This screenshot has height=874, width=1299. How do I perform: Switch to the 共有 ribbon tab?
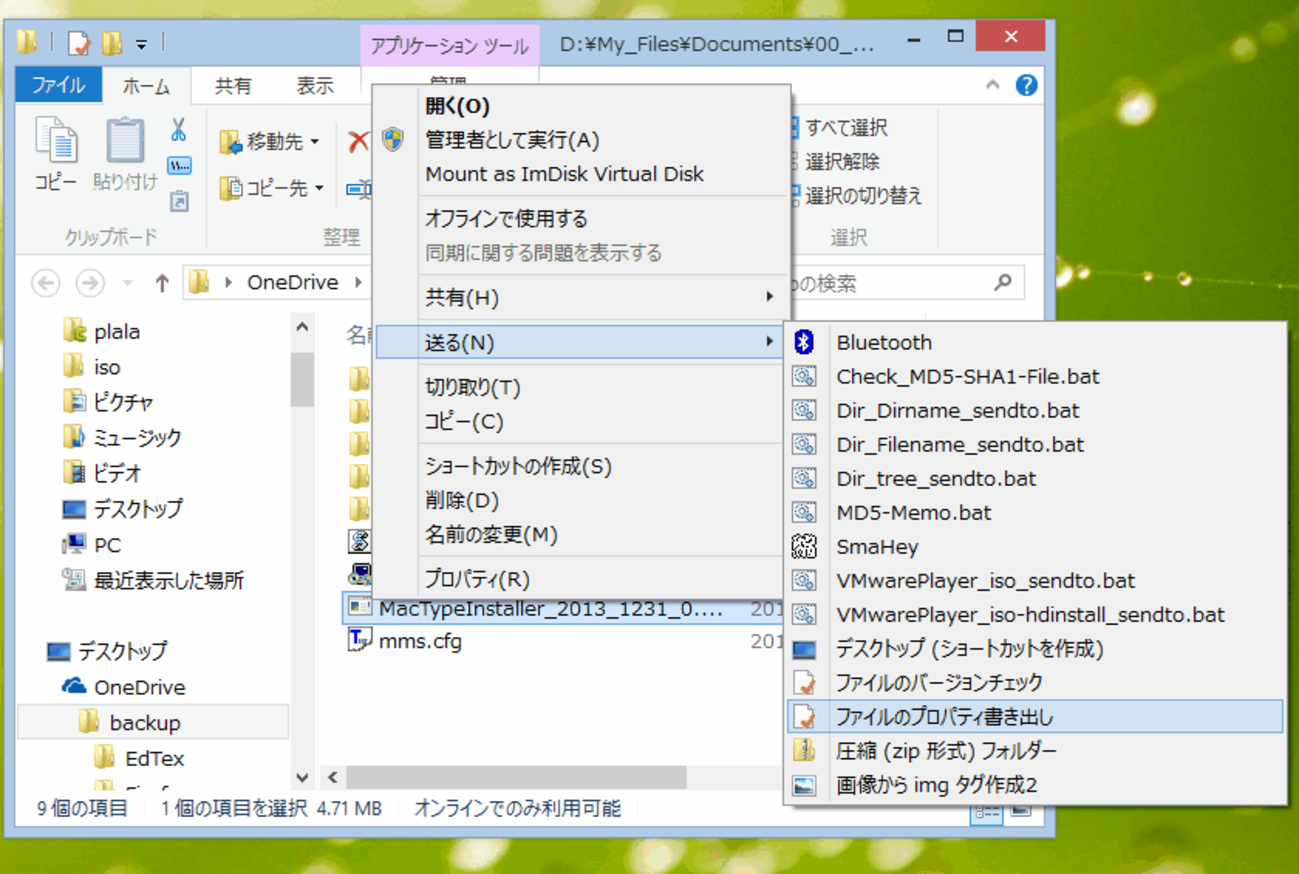coord(233,86)
